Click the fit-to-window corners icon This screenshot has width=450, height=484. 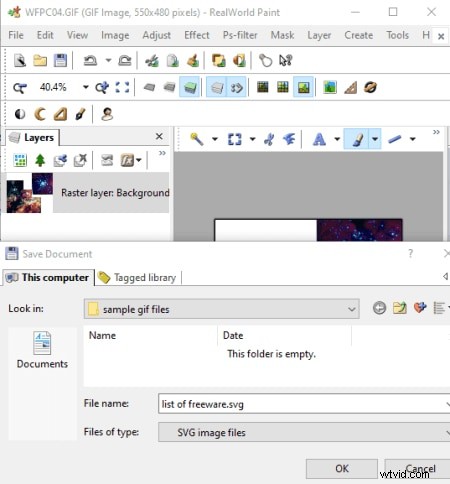coord(122,88)
